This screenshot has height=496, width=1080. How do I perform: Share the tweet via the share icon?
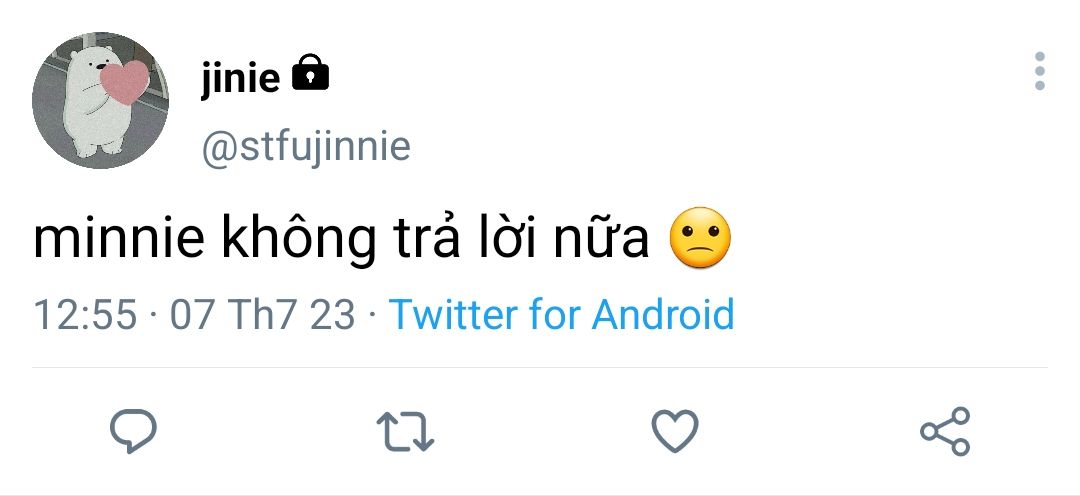coord(945,431)
